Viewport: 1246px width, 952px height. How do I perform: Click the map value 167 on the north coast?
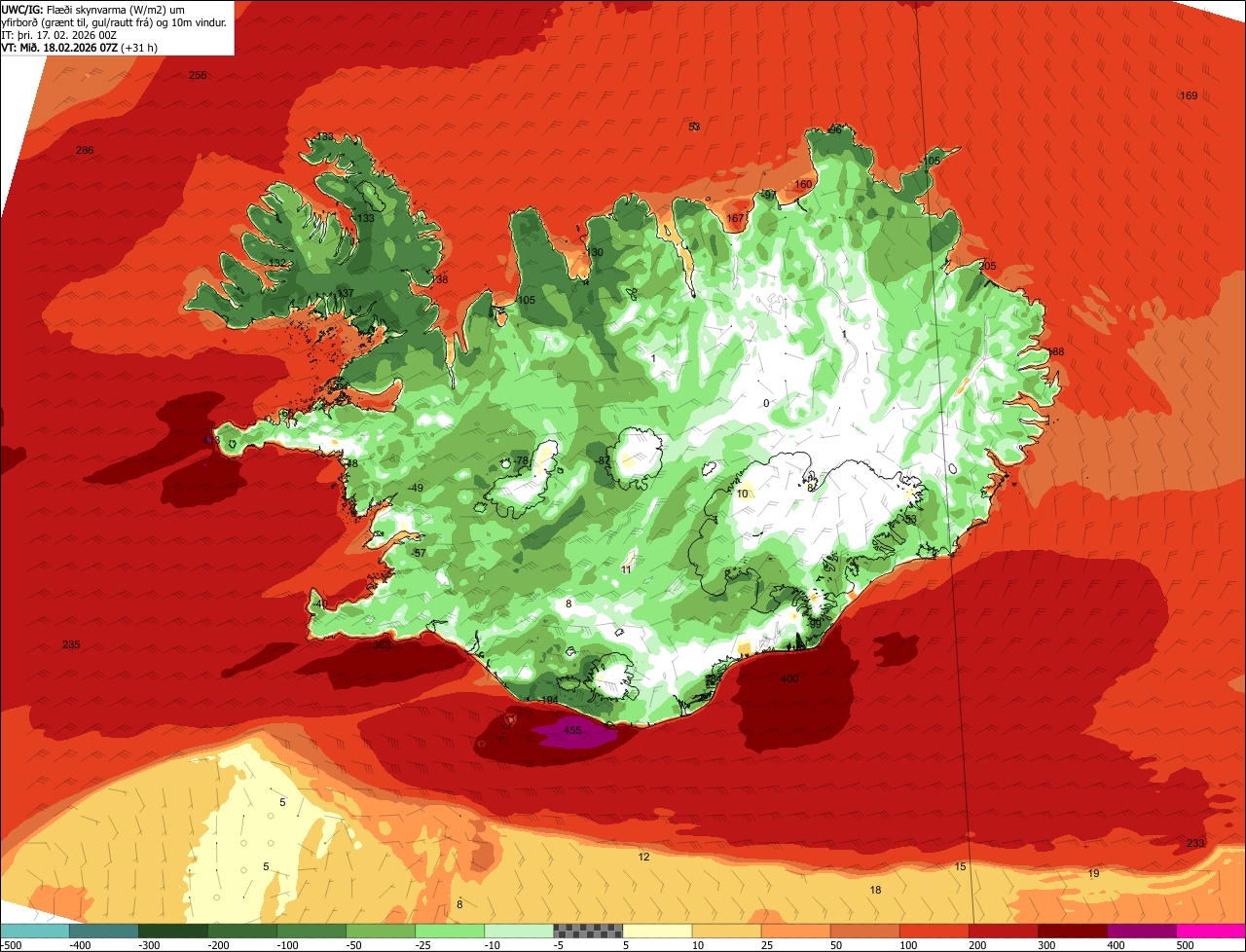click(736, 218)
